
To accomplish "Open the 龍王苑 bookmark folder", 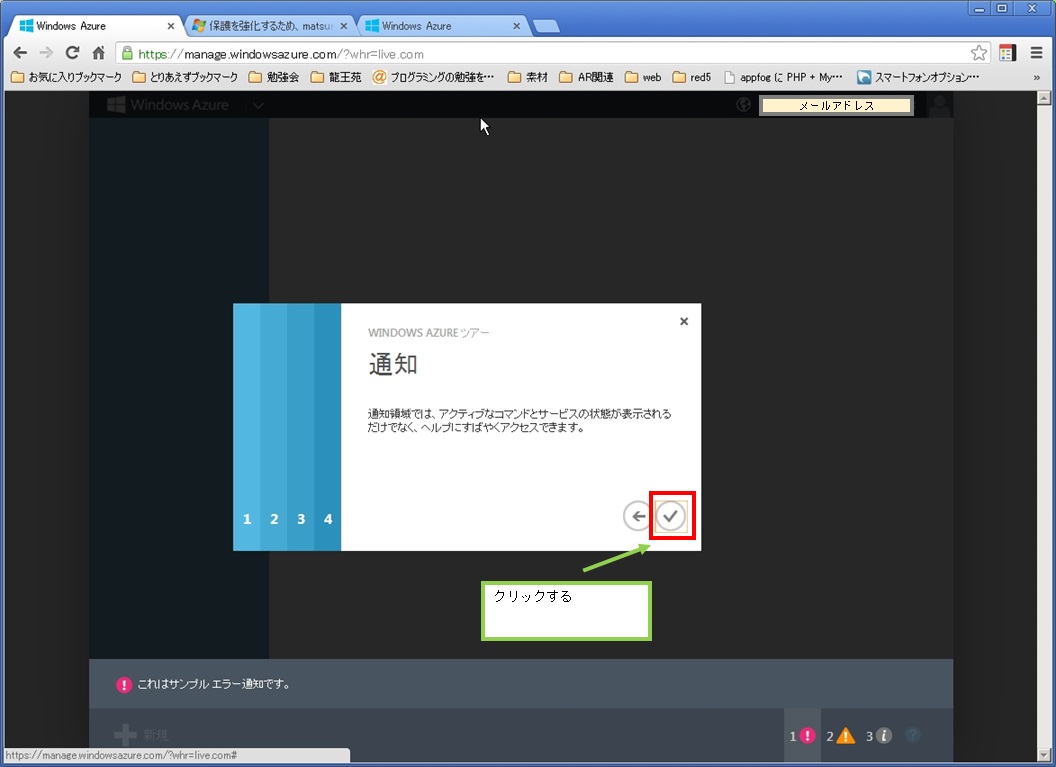I will click(x=336, y=77).
